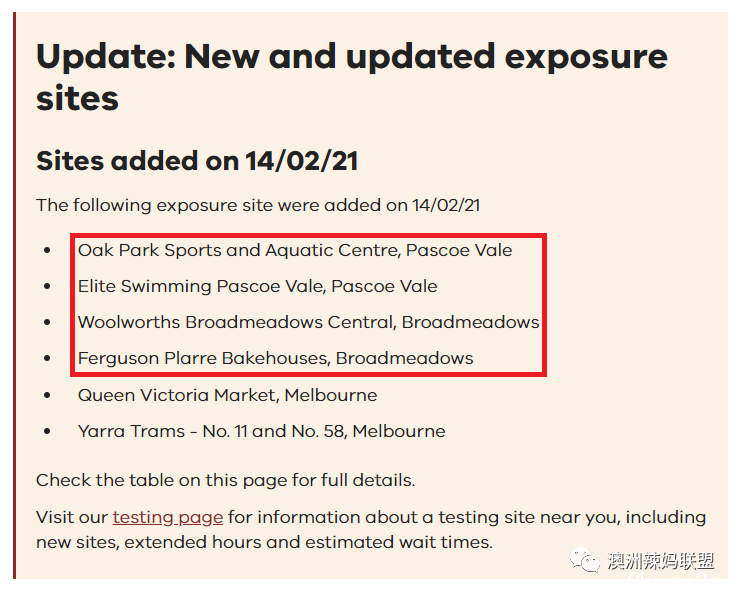
Task: Click the Update: New and updated exposure heading
Action: coord(352,77)
